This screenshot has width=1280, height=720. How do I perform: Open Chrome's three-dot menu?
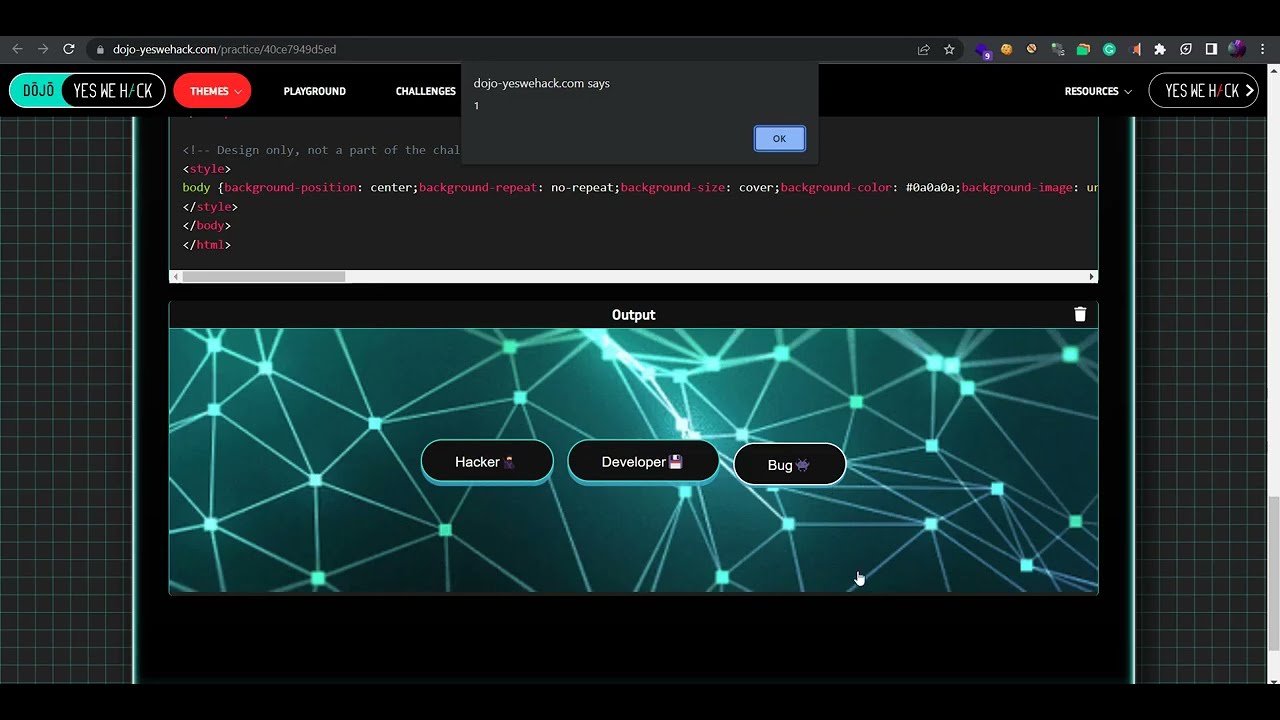coord(1263,49)
